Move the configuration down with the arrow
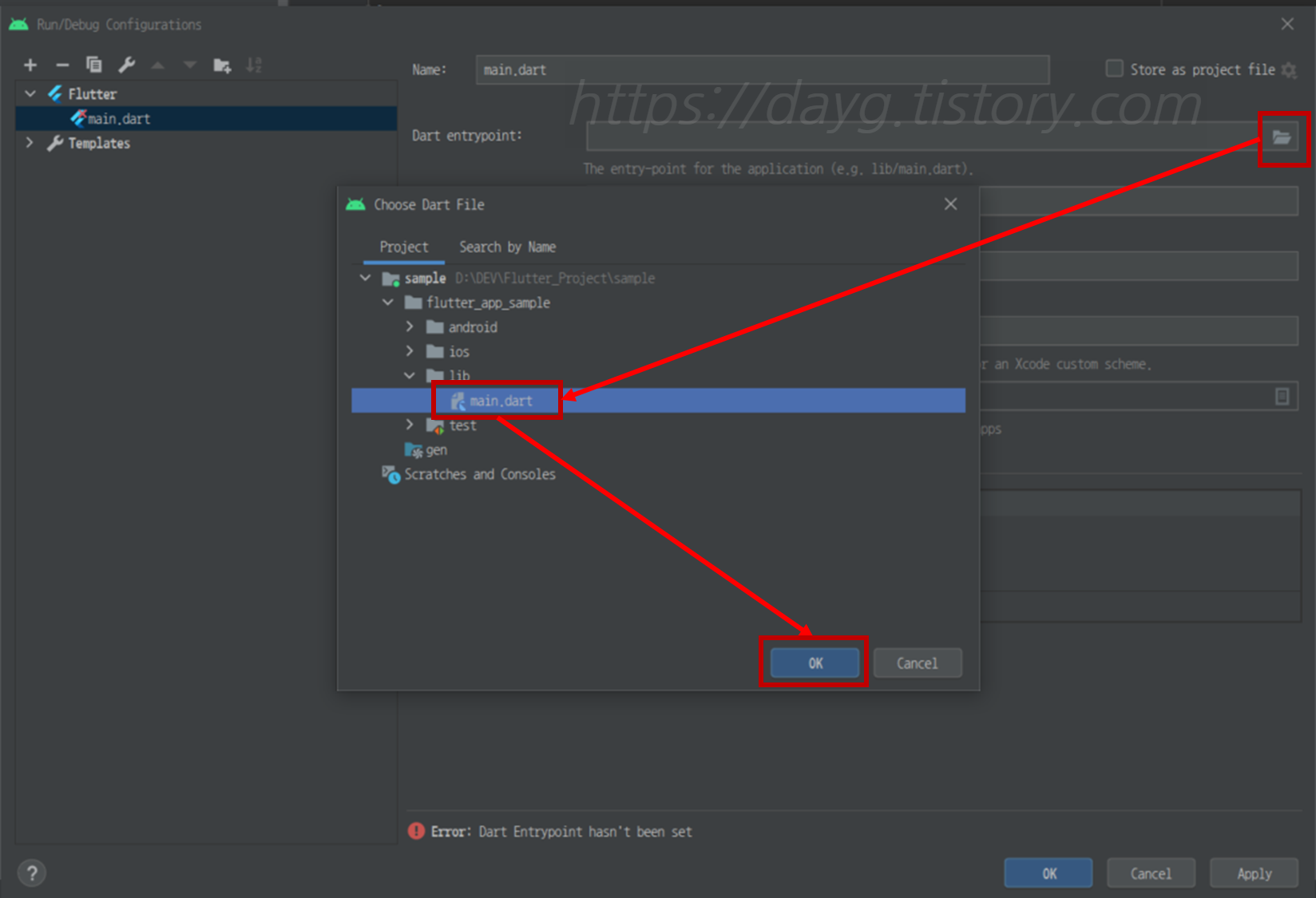1316x898 pixels. tap(190, 65)
